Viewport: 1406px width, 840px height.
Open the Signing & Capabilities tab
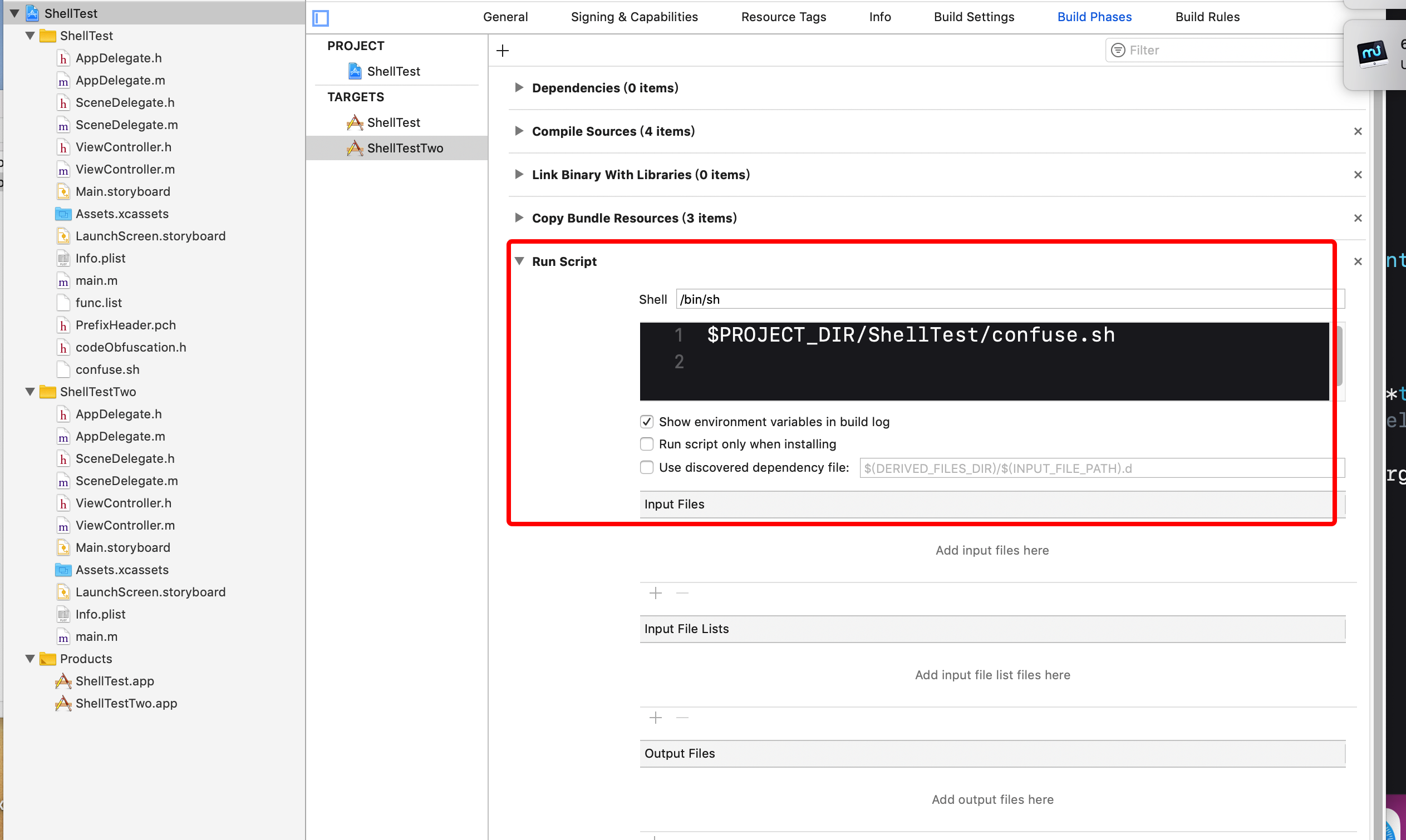[x=633, y=17]
